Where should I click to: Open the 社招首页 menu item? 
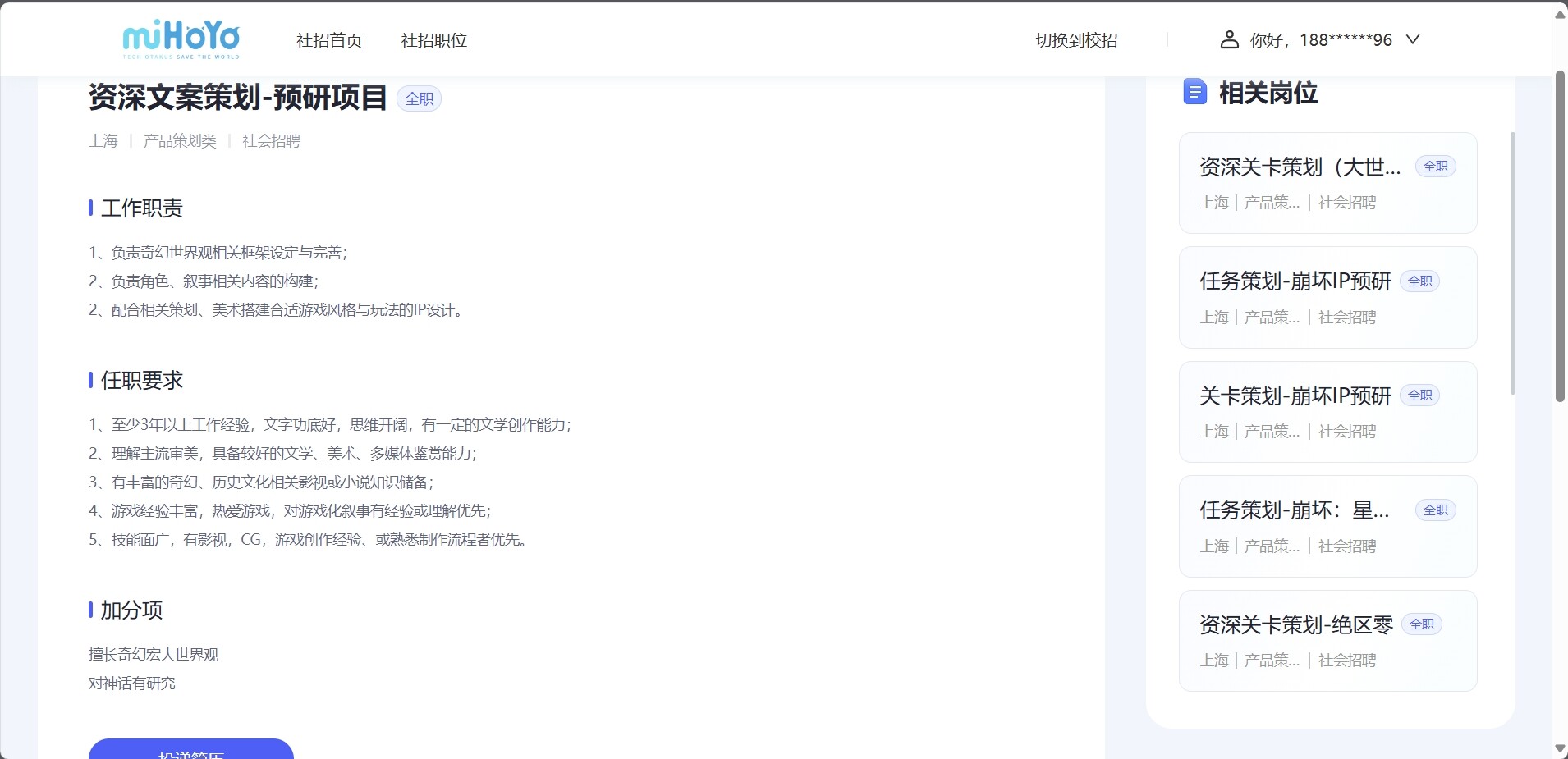tap(329, 40)
